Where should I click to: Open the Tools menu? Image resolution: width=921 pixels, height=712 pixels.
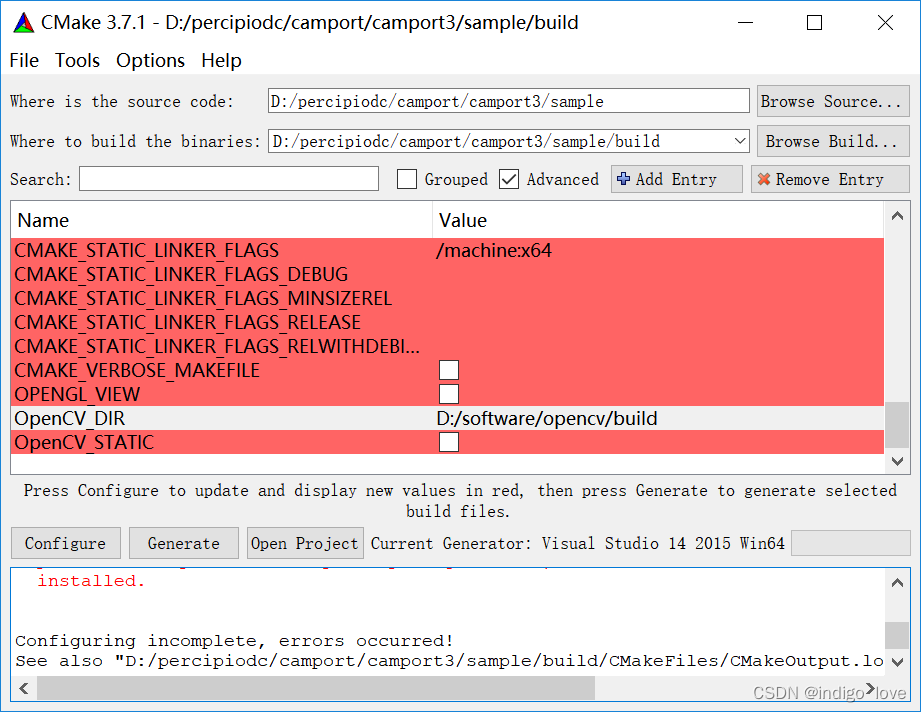click(x=78, y=61)
